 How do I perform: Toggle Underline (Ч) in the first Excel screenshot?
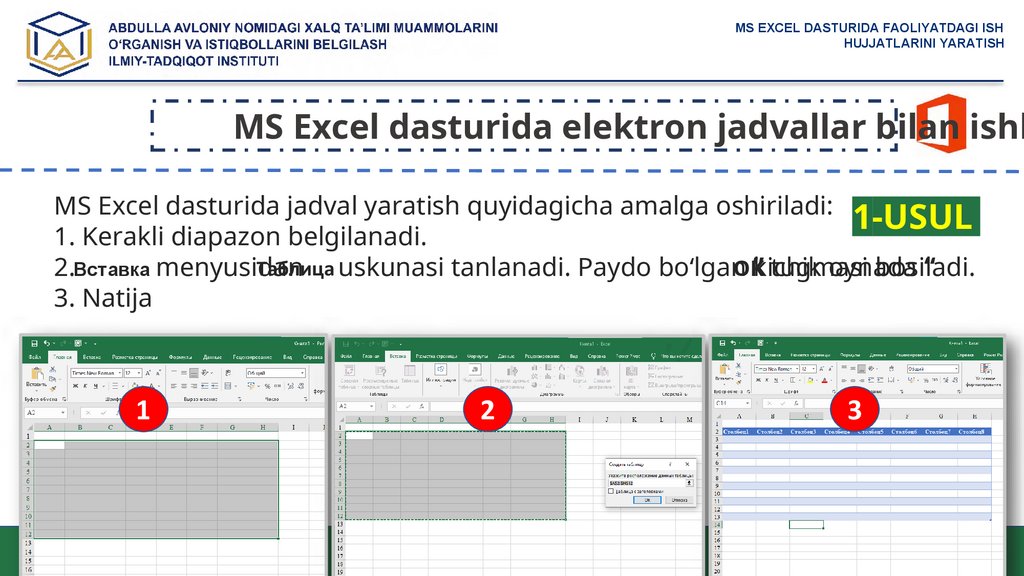tap(96, 386)
